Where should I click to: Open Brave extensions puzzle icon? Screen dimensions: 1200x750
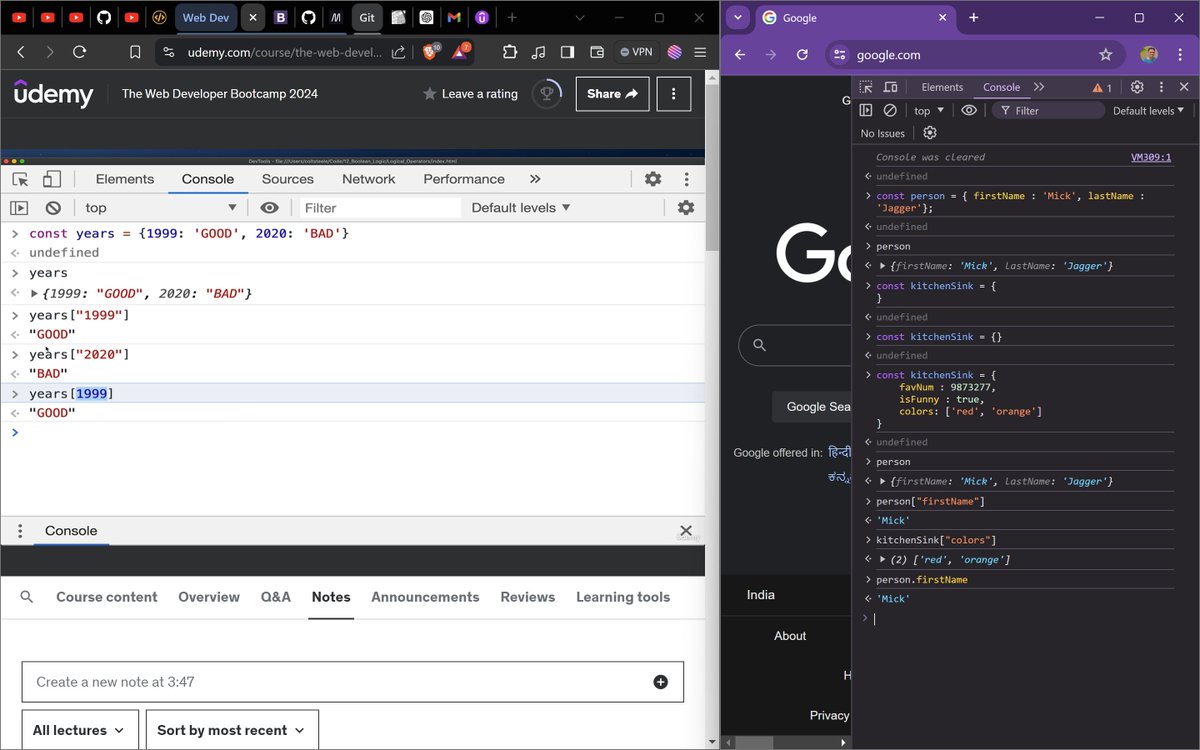pos(510,52)
